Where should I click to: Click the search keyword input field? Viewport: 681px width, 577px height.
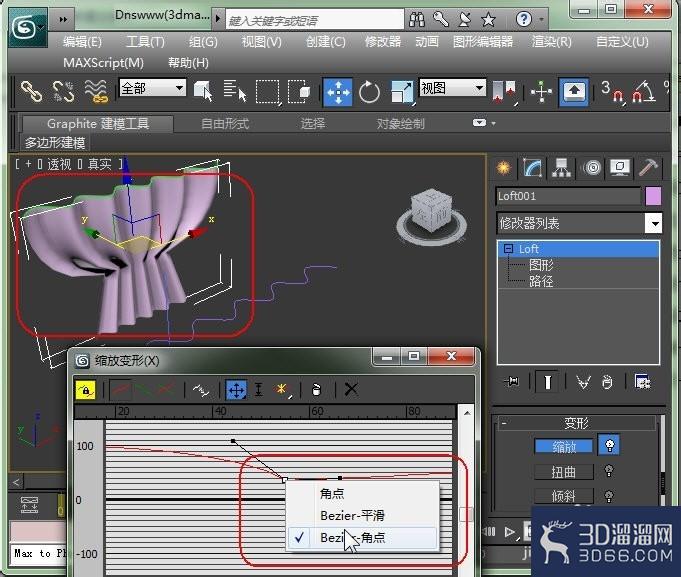click(315, 20)
